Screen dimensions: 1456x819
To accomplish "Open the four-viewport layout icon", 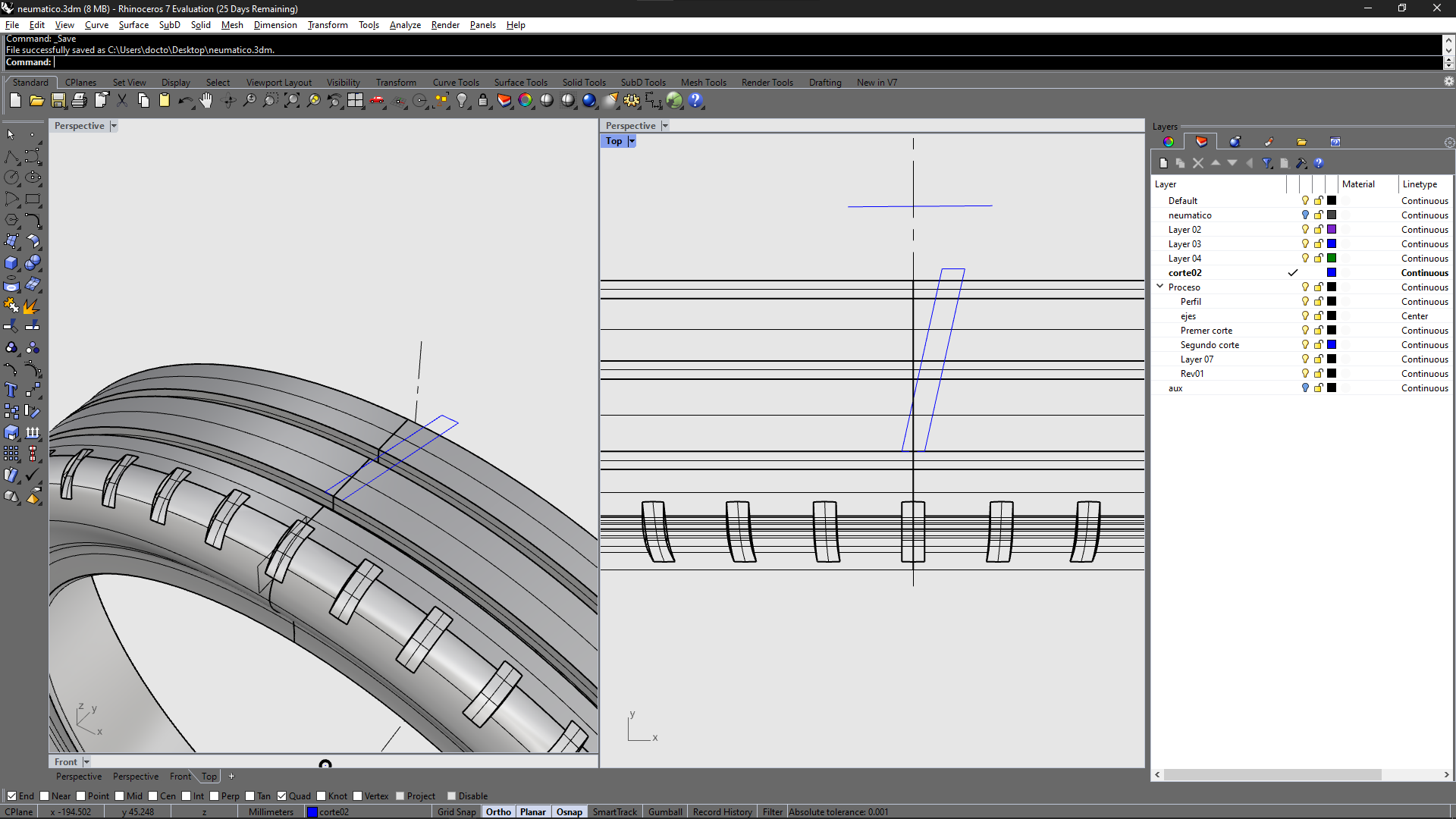I will (355, 100).
